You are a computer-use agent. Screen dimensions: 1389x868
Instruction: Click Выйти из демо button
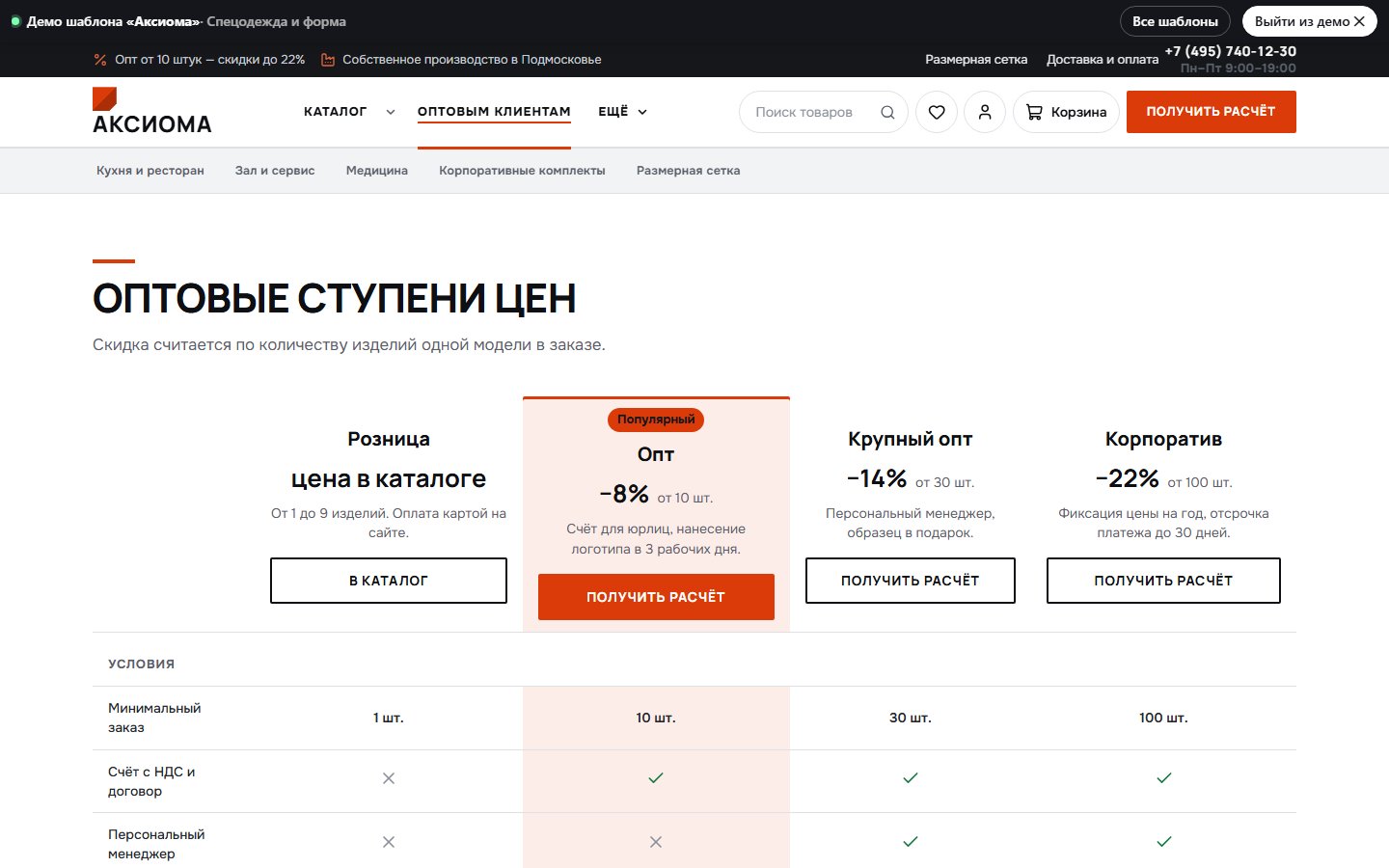click(x=1310, y=21)
